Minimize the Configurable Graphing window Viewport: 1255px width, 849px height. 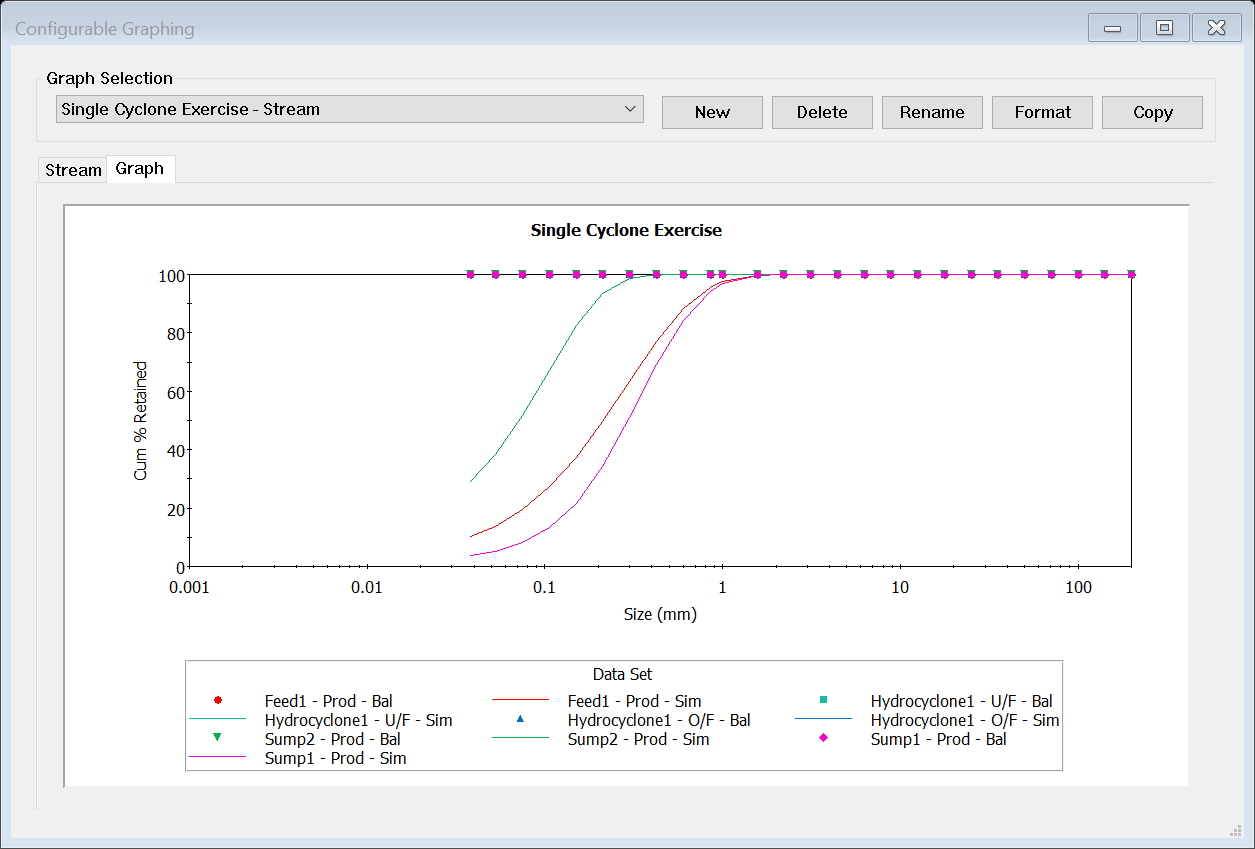(1112, 28)
